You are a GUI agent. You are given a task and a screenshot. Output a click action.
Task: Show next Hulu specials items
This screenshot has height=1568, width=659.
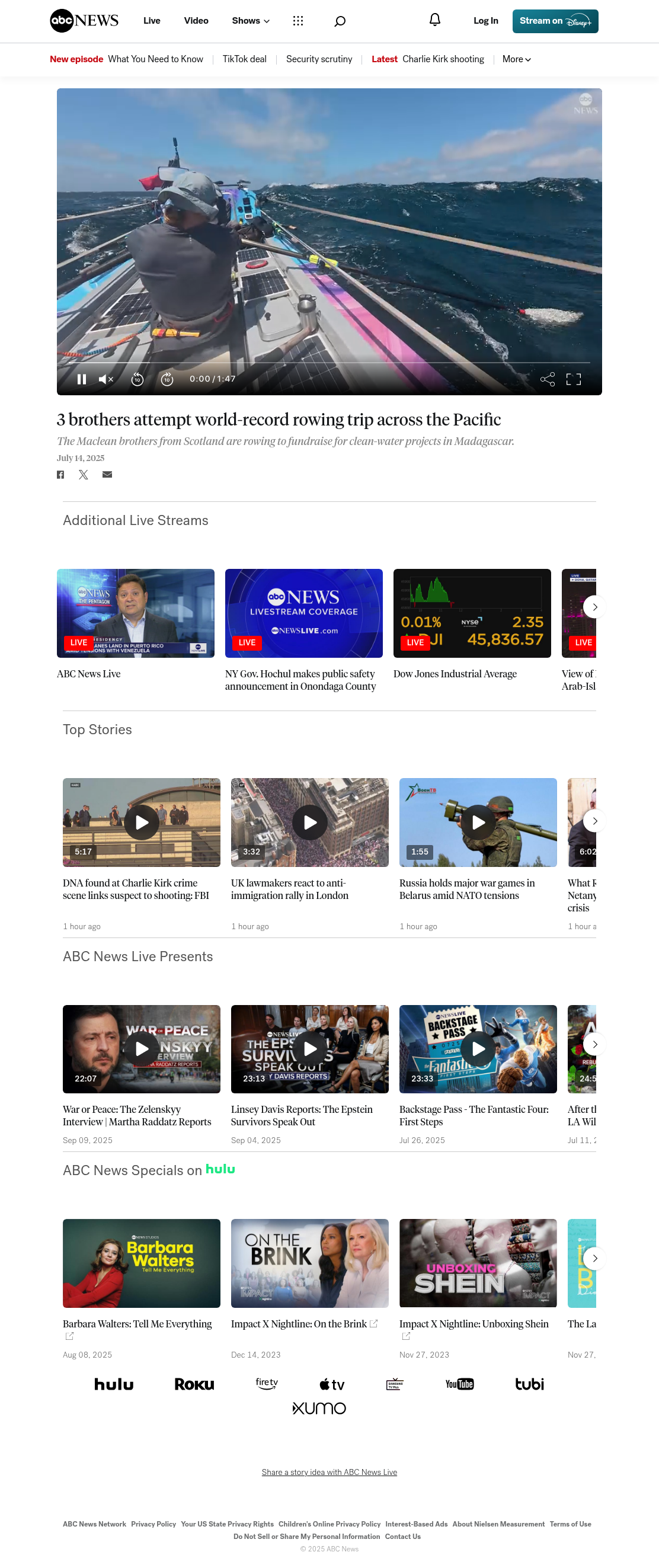click(594, 1258)
